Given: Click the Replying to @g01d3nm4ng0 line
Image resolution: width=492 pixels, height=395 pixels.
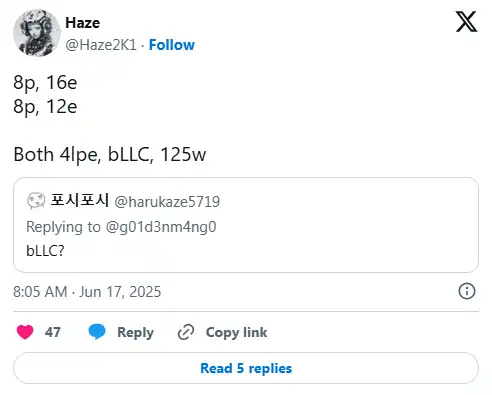Looking at the screenshot, I should pyautogui.click(x=121, y=227).
